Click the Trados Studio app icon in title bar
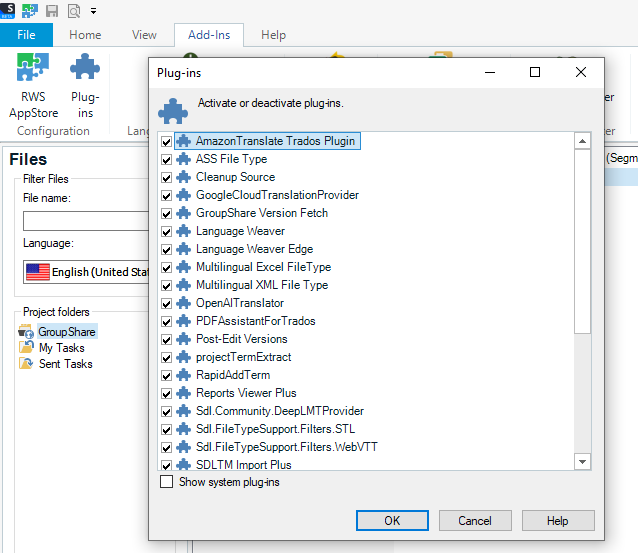Viewport: 638px width, 553px height. [8, 11]
